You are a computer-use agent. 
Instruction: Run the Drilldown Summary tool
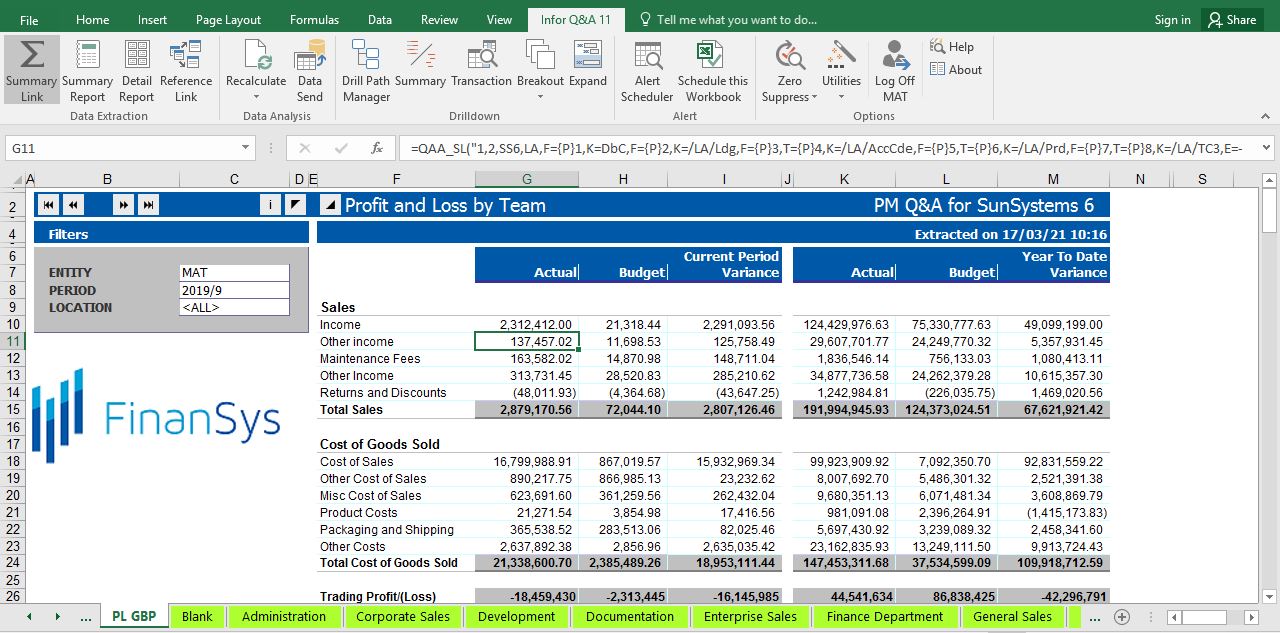(420, 64)
